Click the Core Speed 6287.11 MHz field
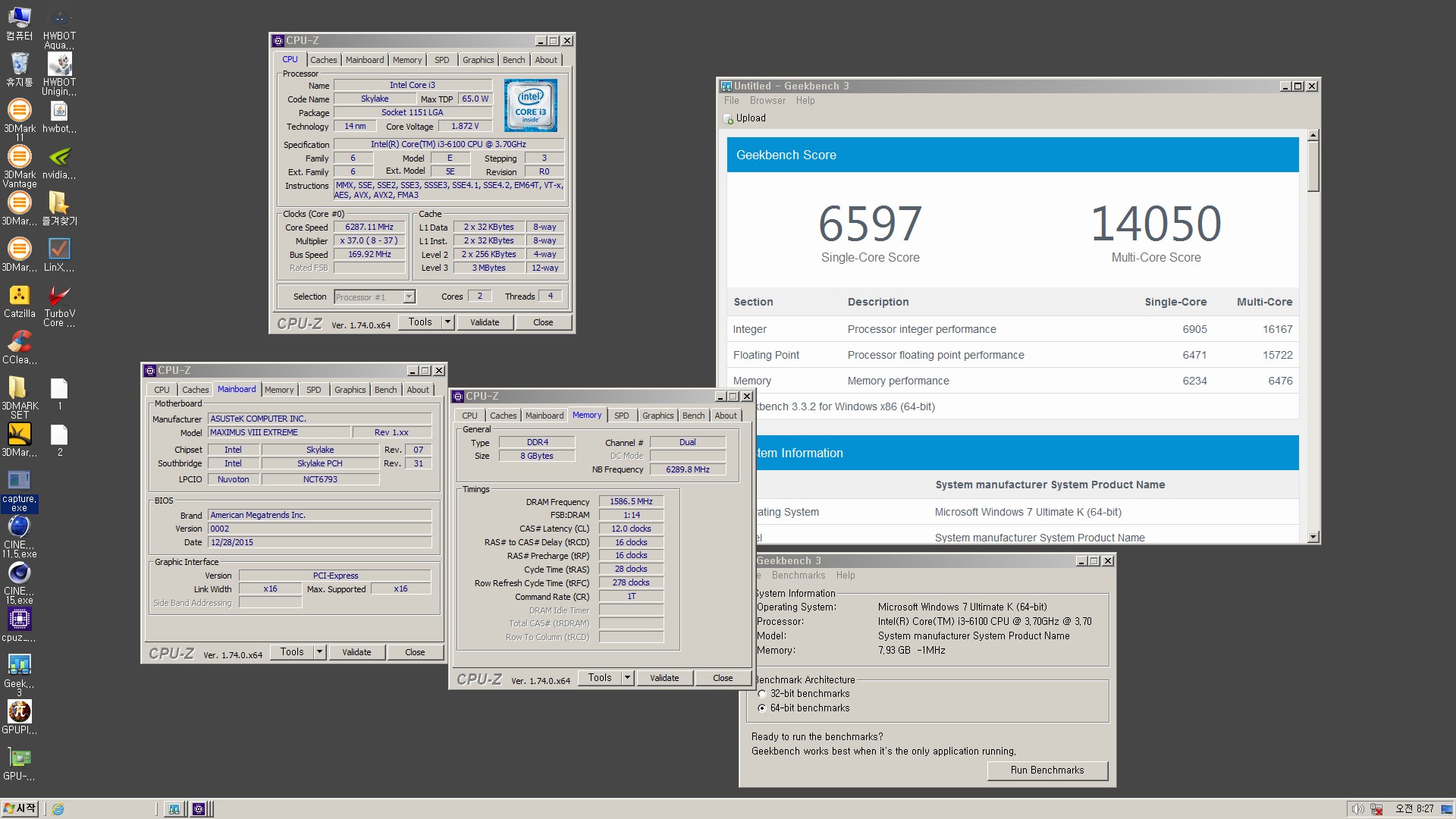Viewport: 1456px width, 819px height. pyautogui.click(x=369, y=227)
